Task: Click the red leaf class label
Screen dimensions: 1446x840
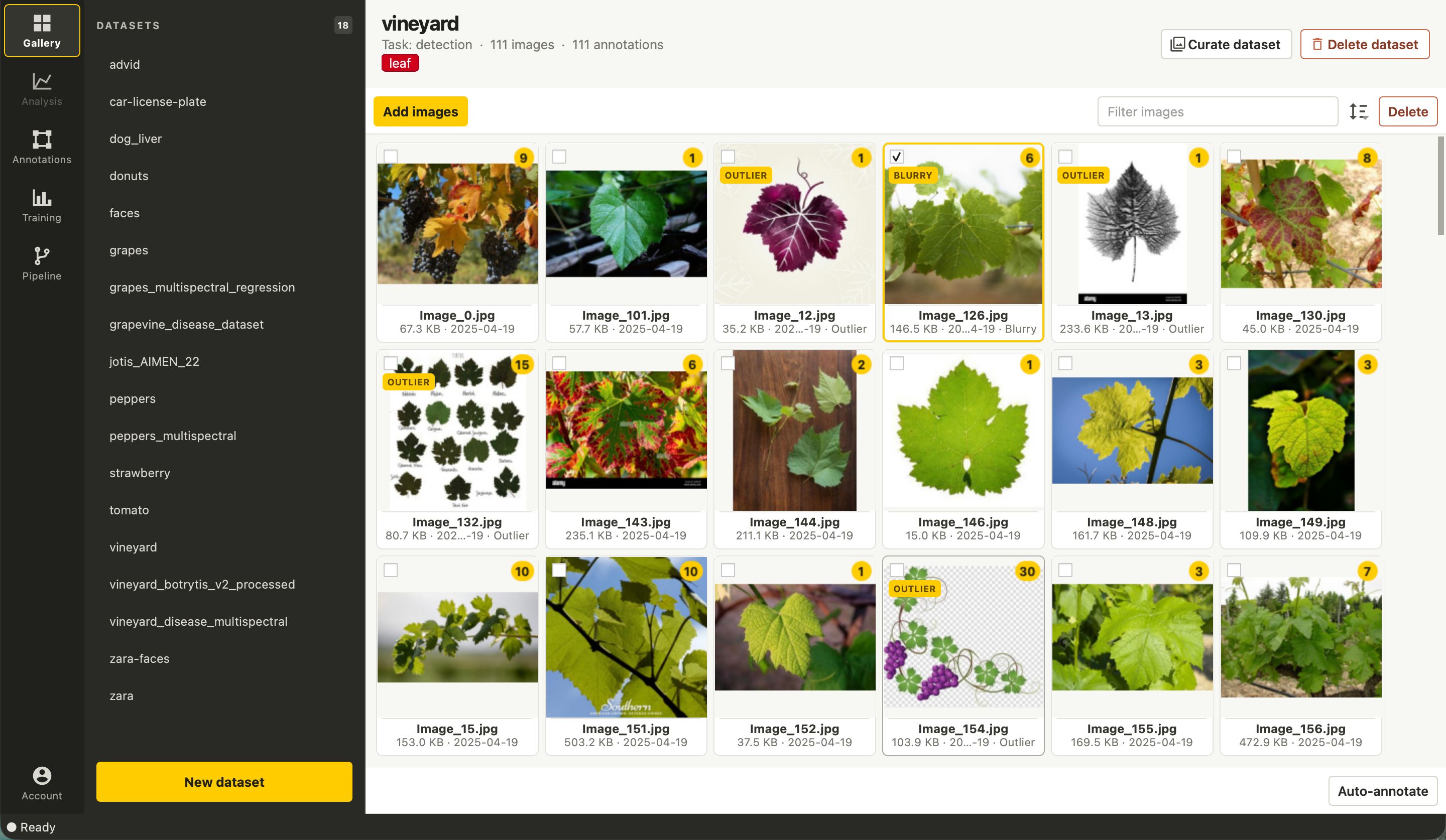Action: [400, 63]
